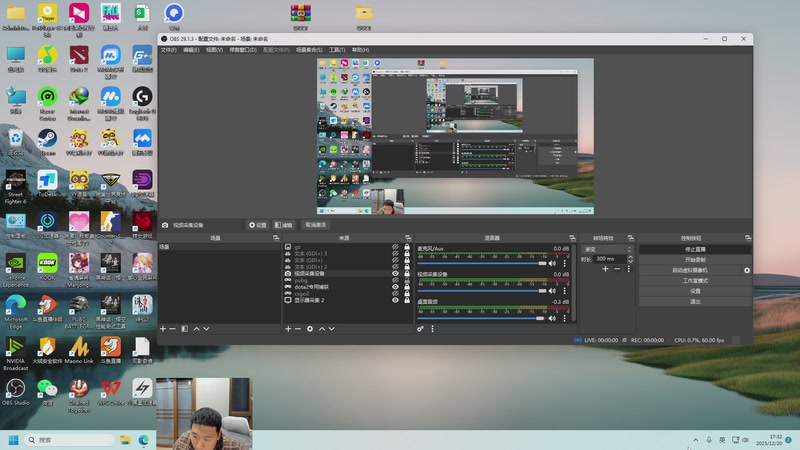
Task: Undock the Sources (来源) panel
Action: click(x=408, y=238)
